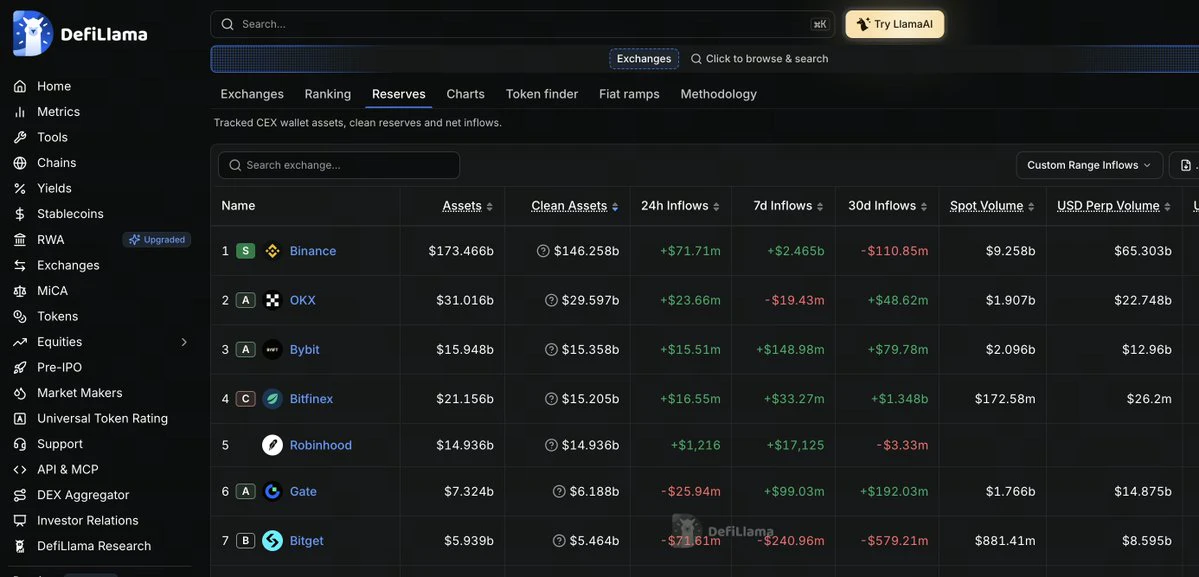Open Metrics via its bar-chart icon
Image resolution: width=1199 pixels, height=577 pixels.
[x=21, y=112]
